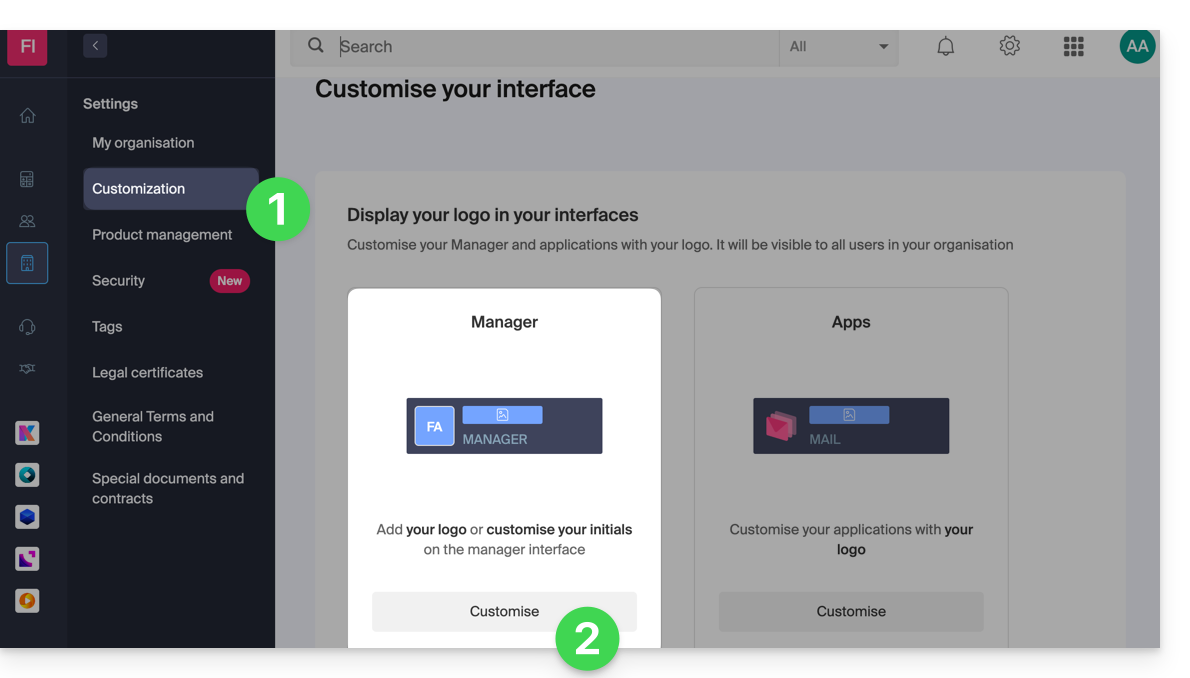Click the handshake icon in the sidebar
Image resolution: width=1190 pixels, height=678 pixels.
[27, 369]
